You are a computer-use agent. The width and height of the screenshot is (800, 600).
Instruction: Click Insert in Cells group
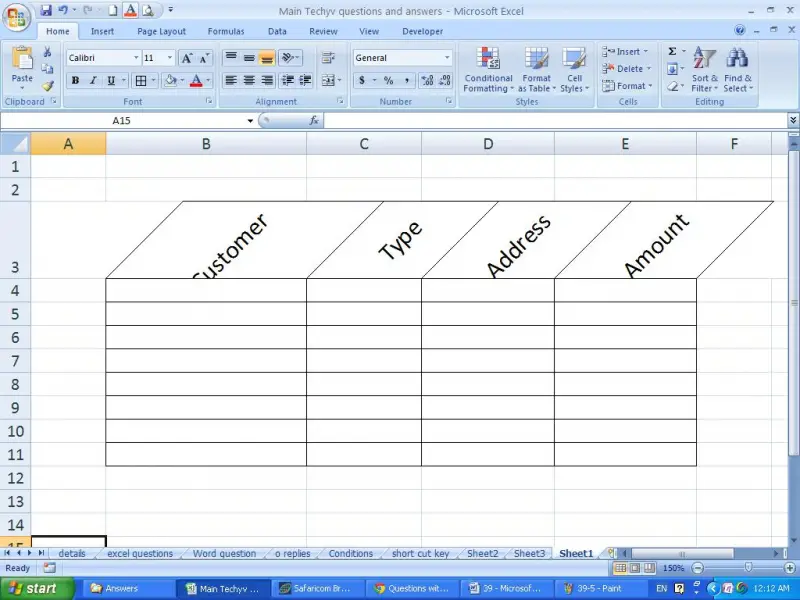(x=625, y=52)
